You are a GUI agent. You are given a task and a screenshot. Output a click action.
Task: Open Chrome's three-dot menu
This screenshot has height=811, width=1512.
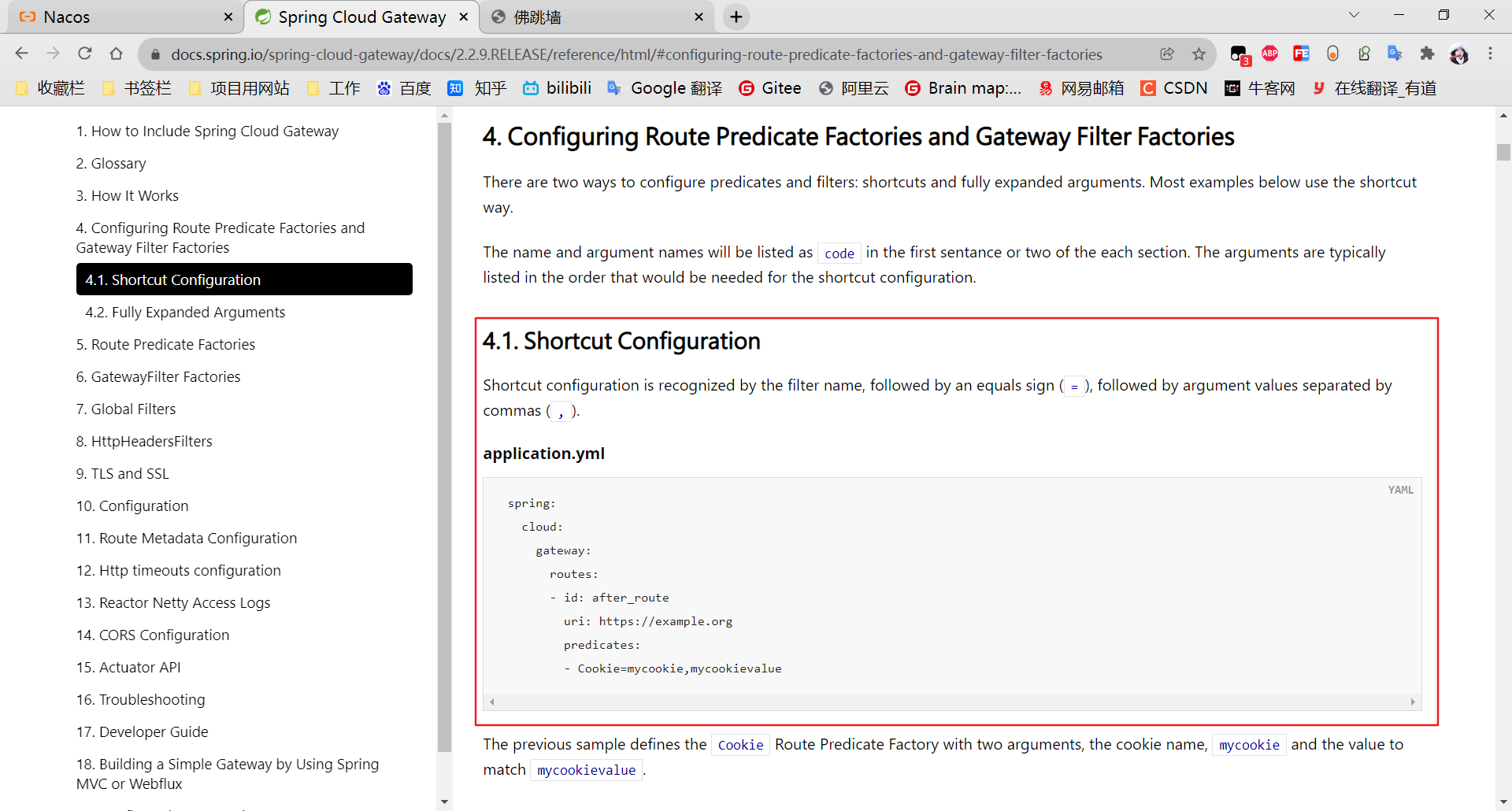coord(1490,54)
